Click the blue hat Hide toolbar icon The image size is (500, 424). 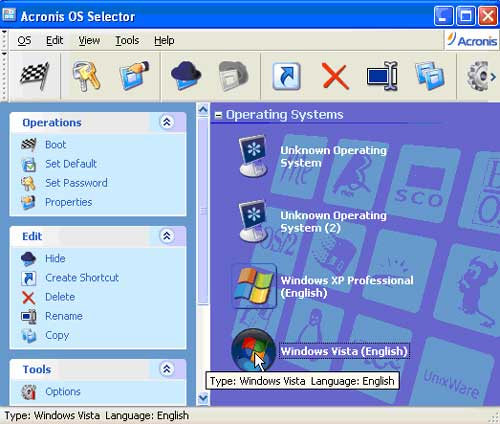[x=186, y=76]
